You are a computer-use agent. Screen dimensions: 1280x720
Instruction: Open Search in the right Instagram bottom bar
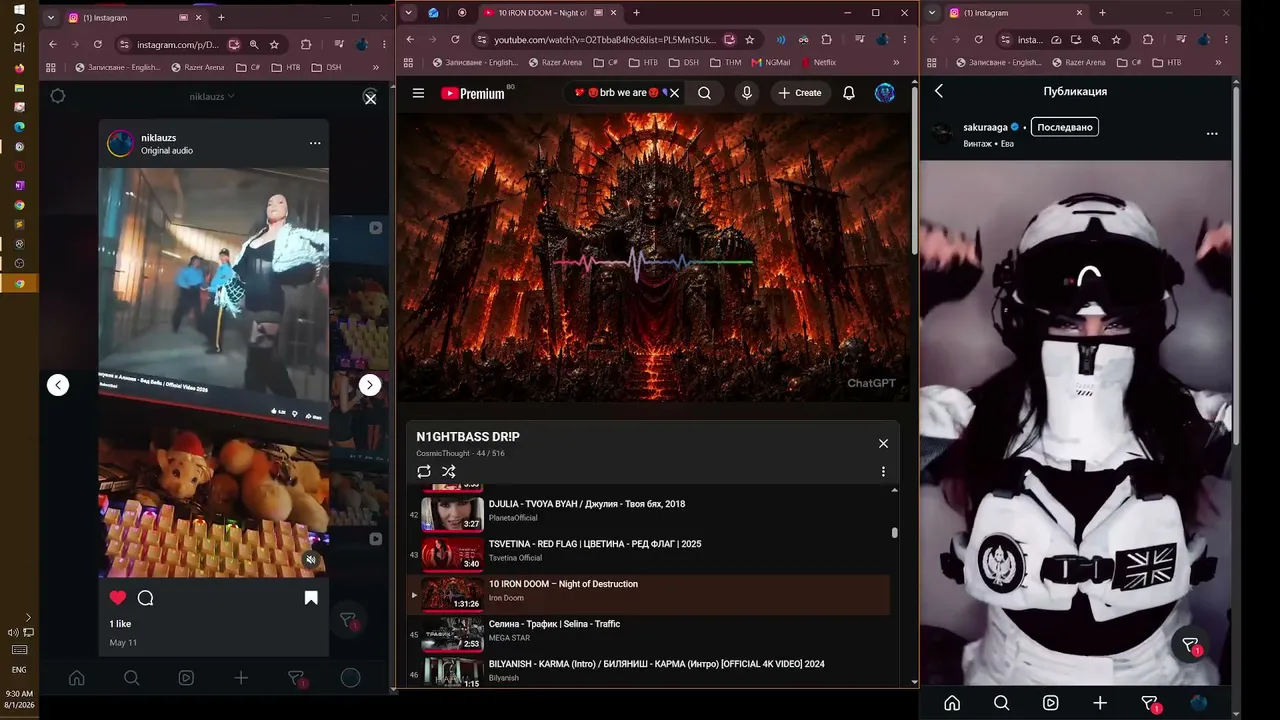[1001, 703]
